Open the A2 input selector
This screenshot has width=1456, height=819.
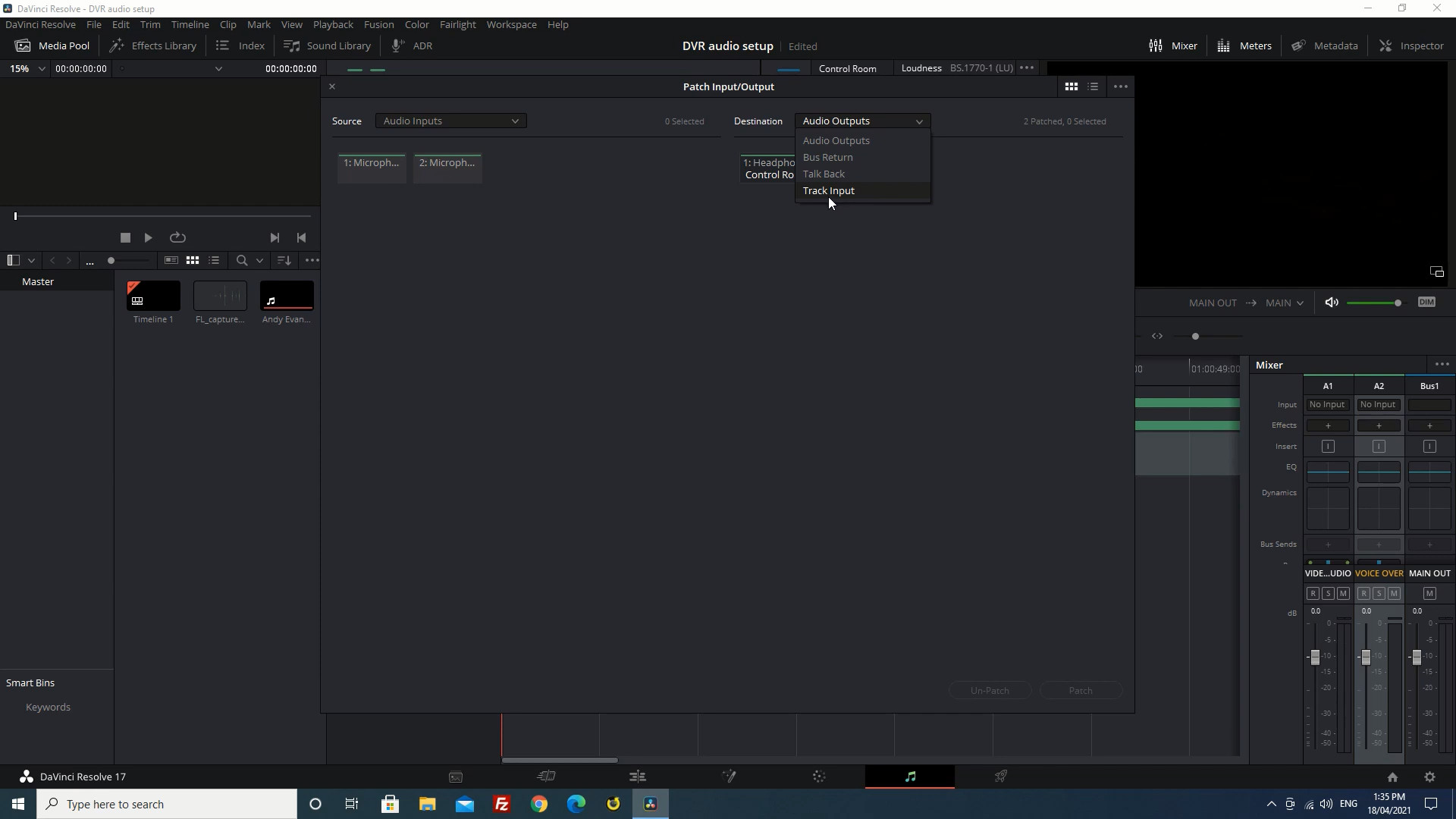1378,405
